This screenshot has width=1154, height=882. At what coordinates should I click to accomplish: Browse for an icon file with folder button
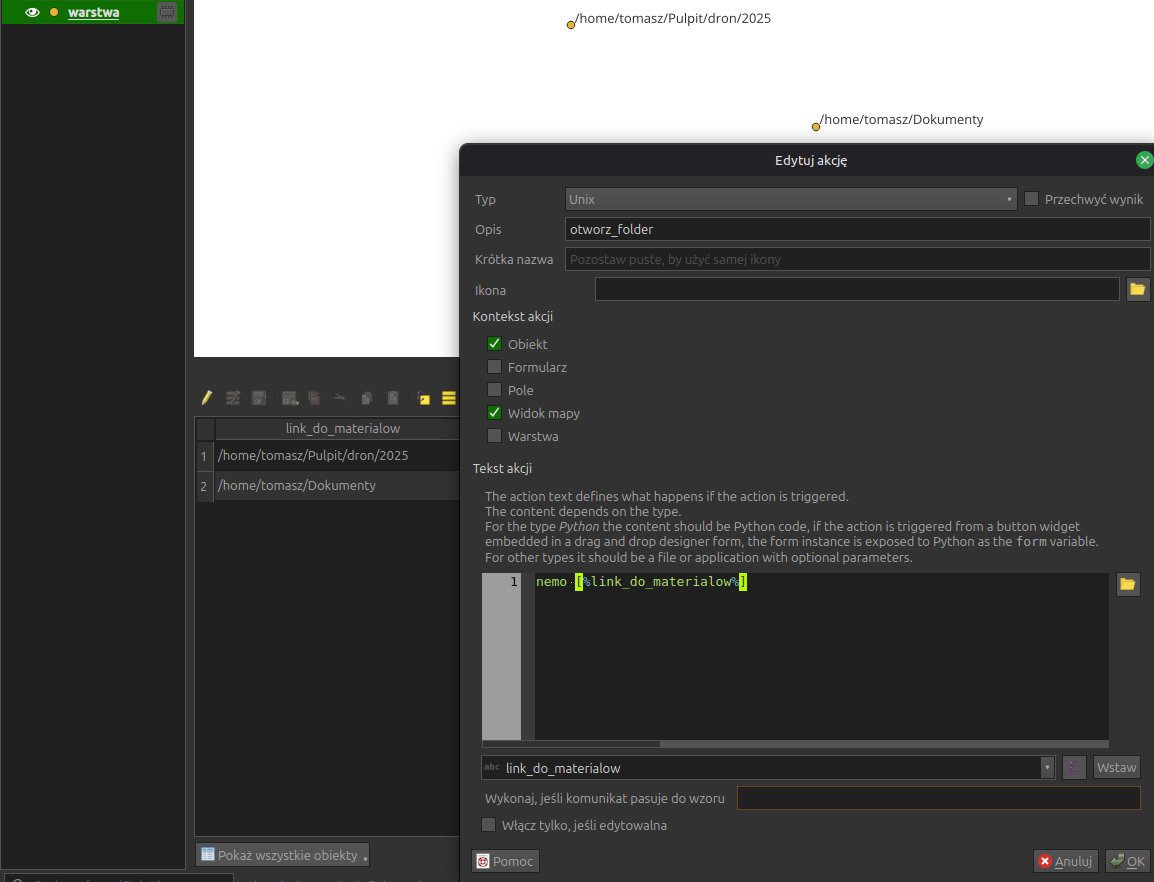[x=1137, y=290]
